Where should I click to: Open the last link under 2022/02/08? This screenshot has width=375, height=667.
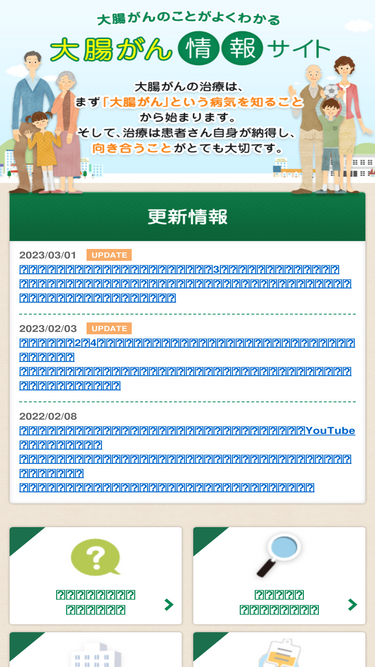[167, 487]
